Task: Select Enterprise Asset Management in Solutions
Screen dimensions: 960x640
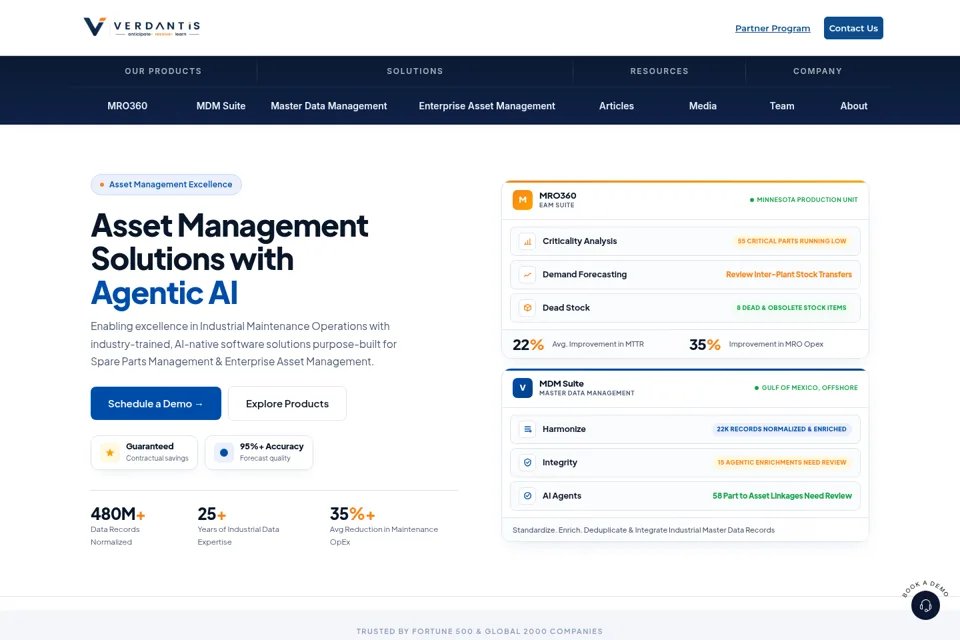Action: tap(487, 106)
